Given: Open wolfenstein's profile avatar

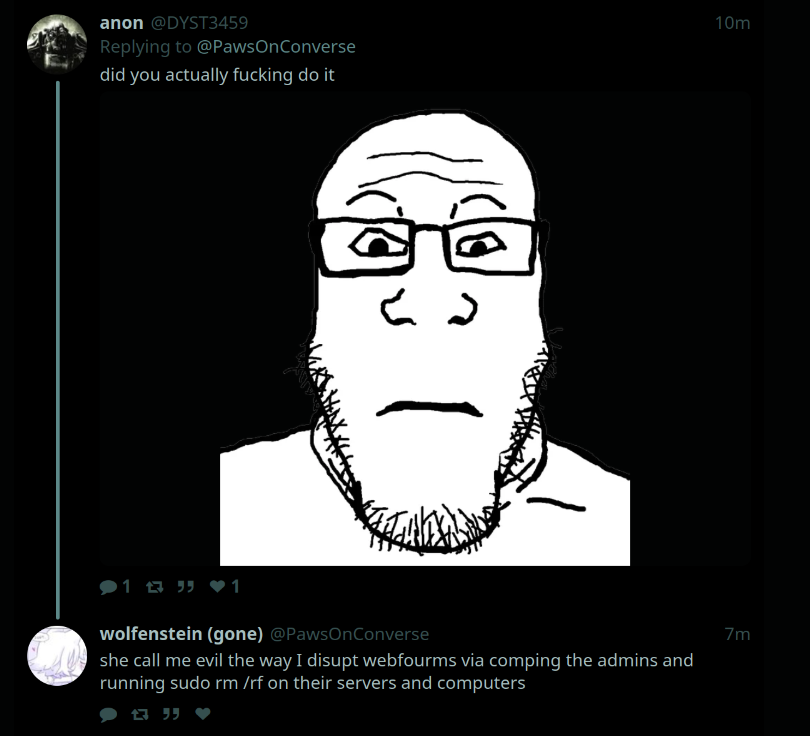Looking at the screenshot, I should (57, 655).
